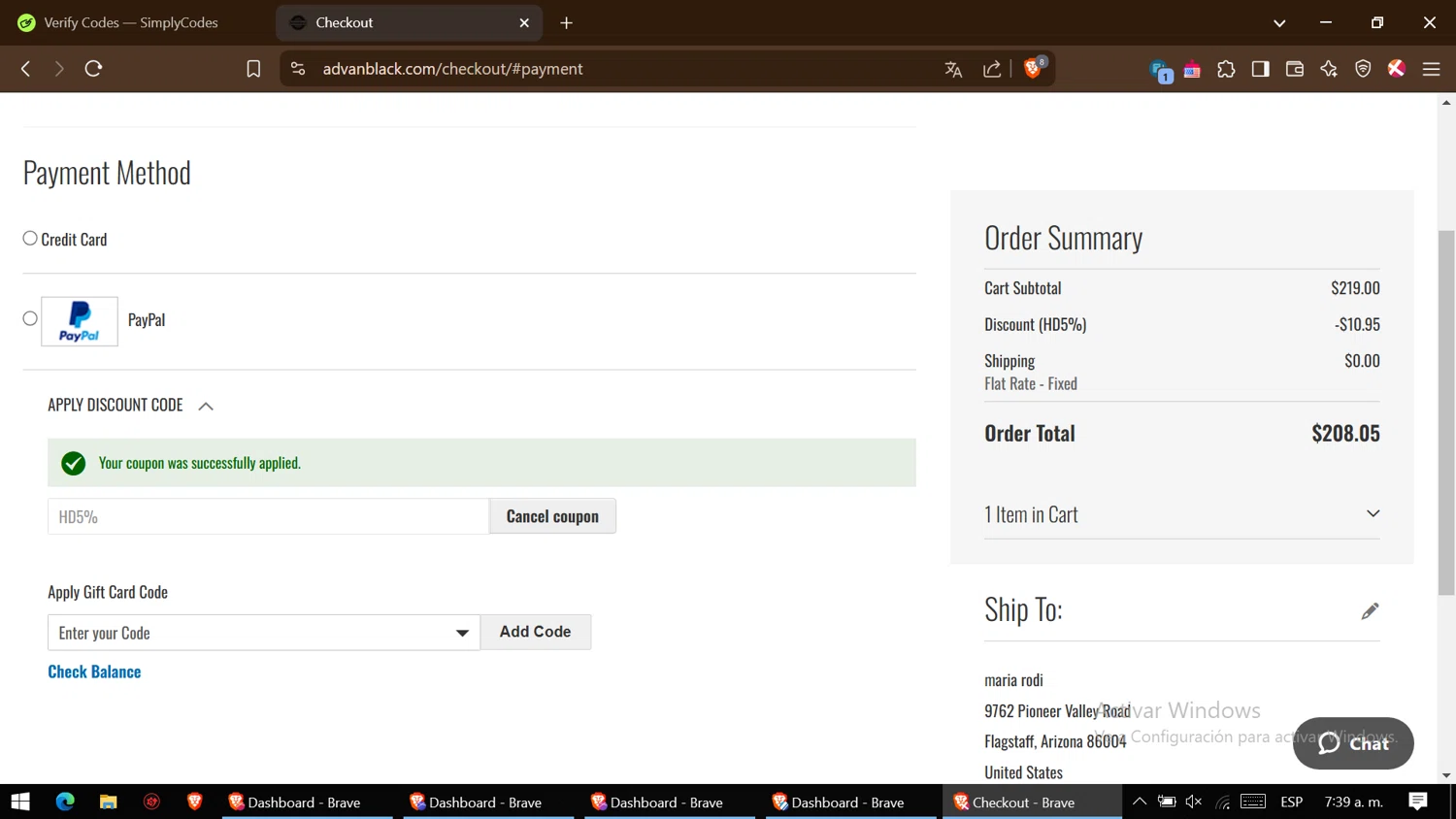Click the address bar URL
1456x819 pixels.
point(452,69)
